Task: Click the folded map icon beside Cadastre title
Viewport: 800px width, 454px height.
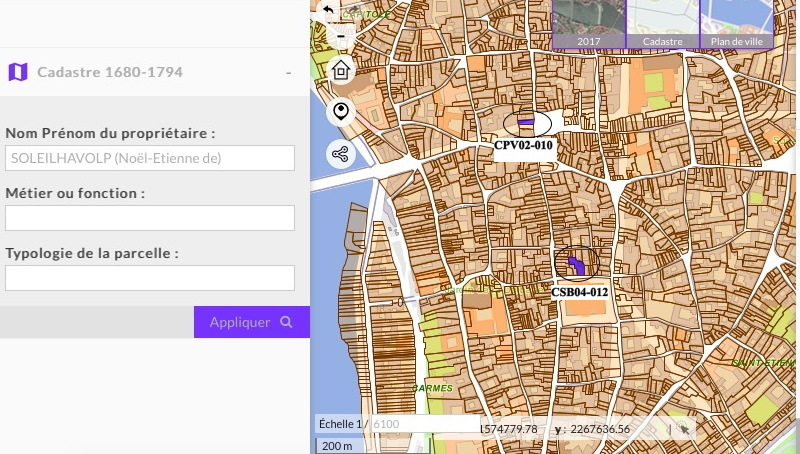Action: 17,72
